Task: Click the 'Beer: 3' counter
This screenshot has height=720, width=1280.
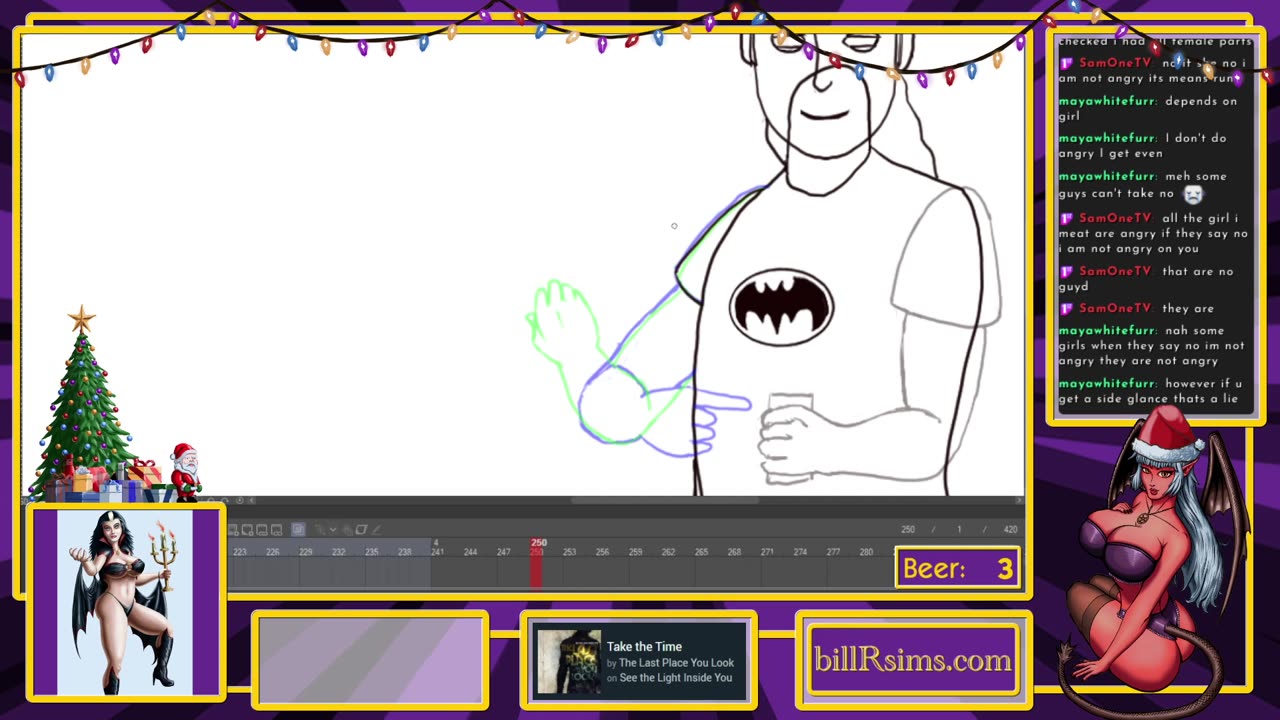Action: coord(957,568)
